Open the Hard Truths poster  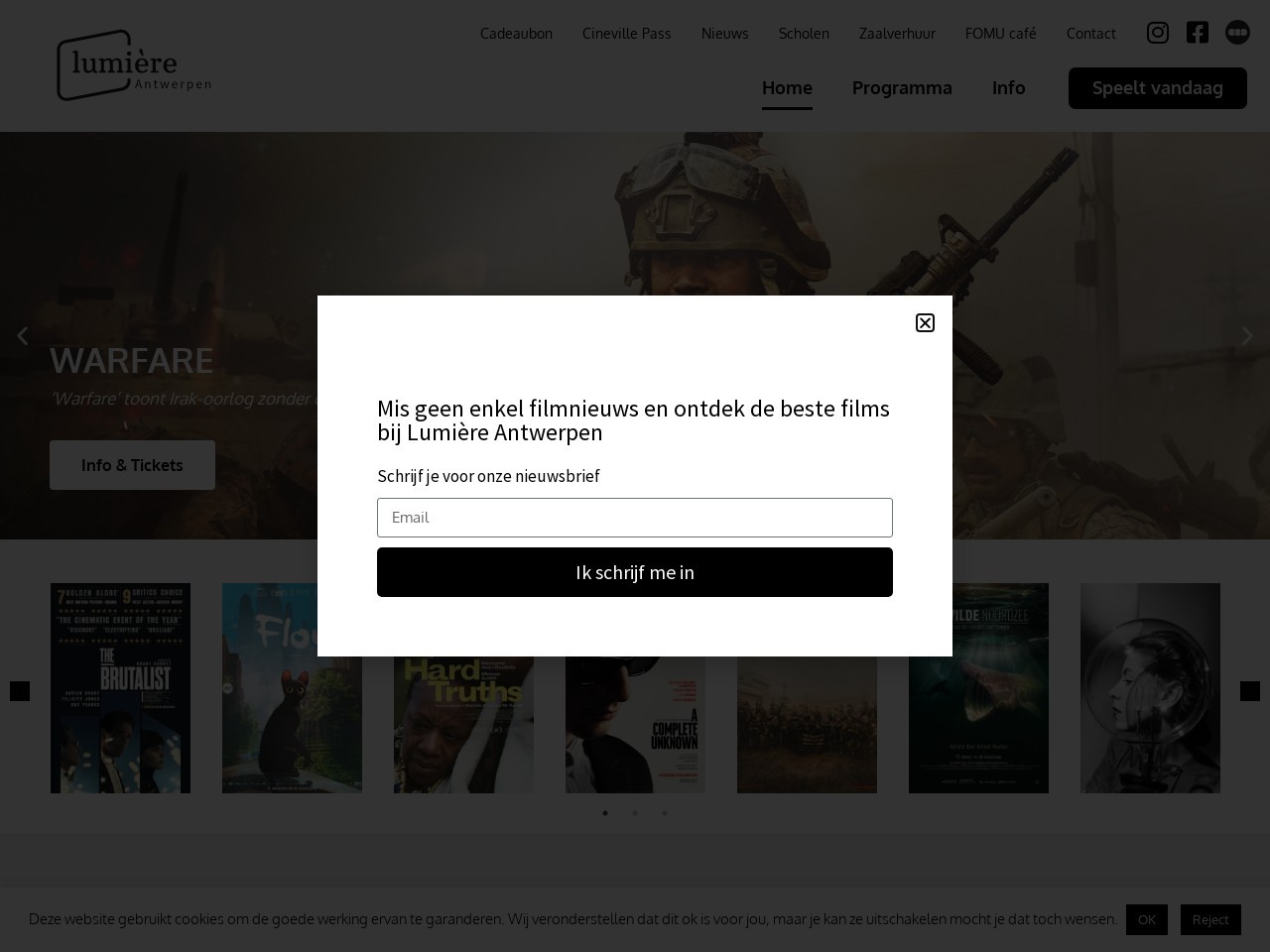click(463, 724)
